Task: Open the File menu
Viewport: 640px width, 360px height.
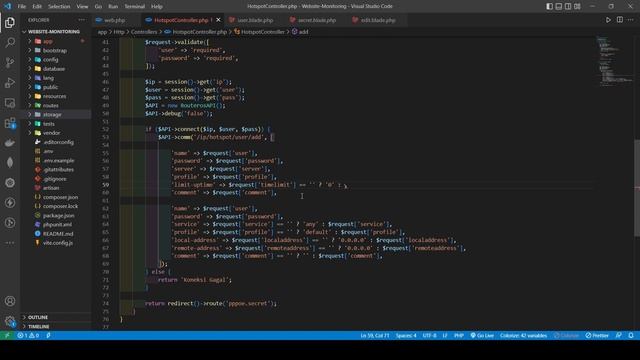Action: pyautogui.click(x=22, y=7)
